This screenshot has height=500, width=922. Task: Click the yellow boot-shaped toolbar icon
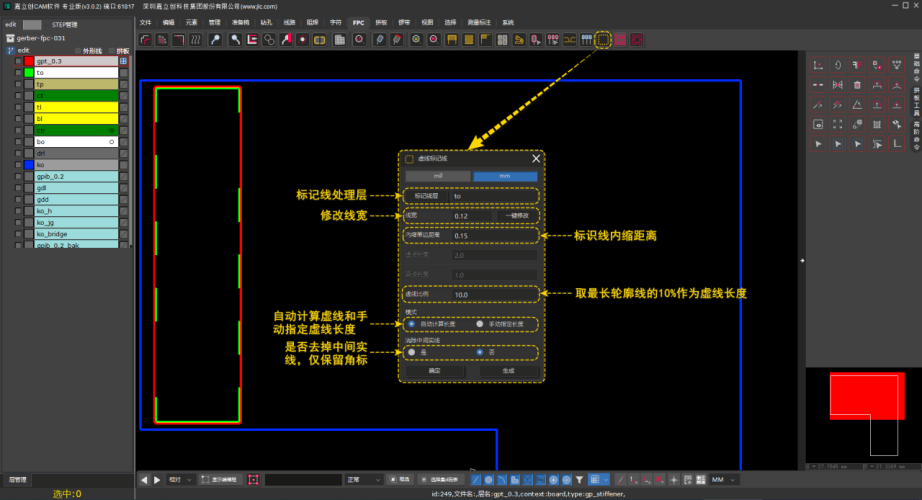point(519,40)
